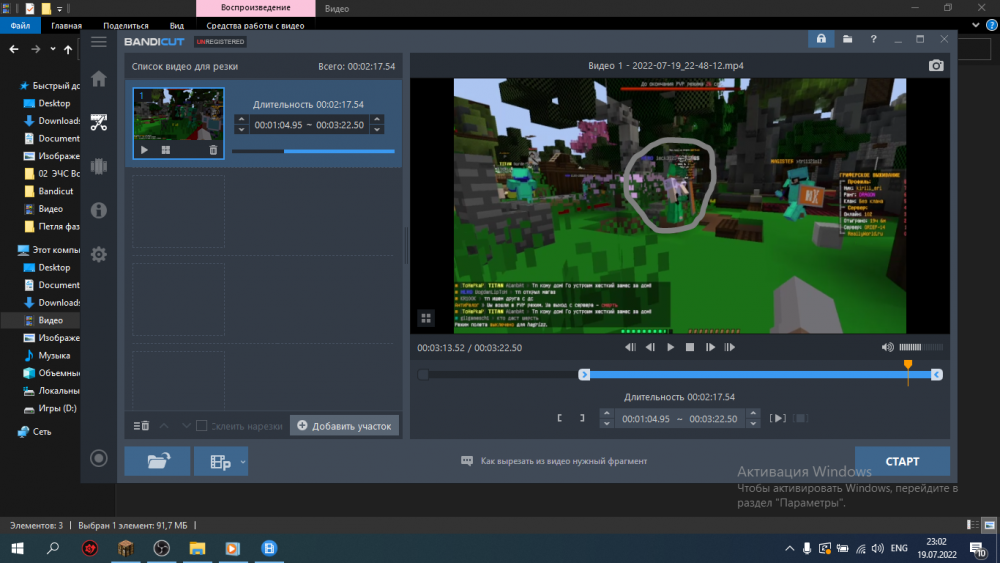The image size is (1000, 563).
Task: Decrease end time below timeline
Action: pyautogui.click(x=753, y=423)
